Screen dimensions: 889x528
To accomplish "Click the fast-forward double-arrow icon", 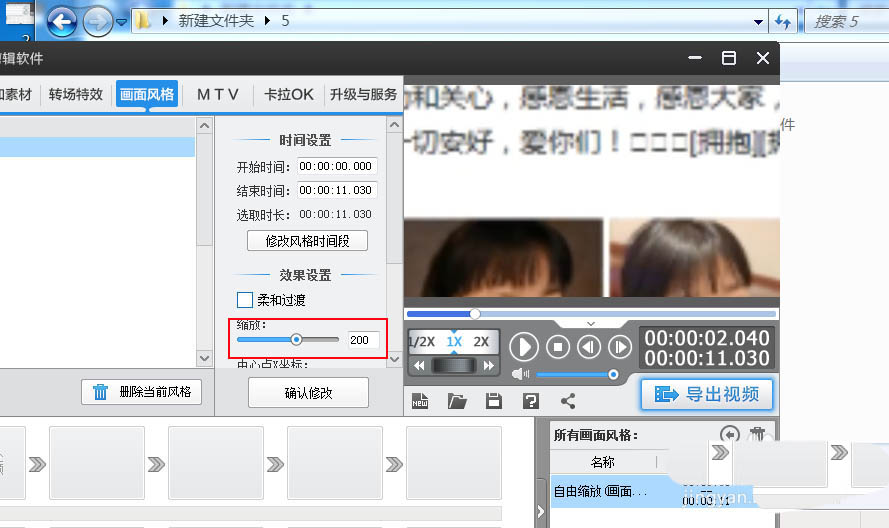I will [489, 366].
